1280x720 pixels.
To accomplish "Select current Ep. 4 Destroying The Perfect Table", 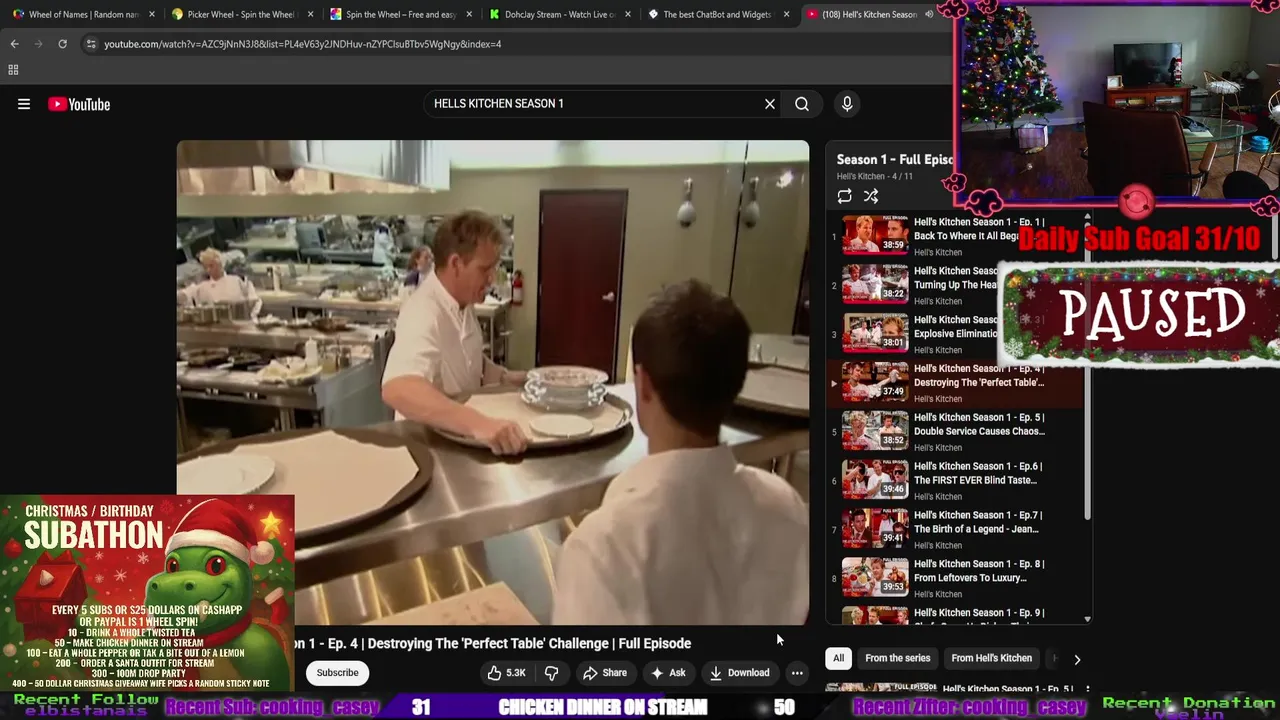I will (x=955, y=383).
